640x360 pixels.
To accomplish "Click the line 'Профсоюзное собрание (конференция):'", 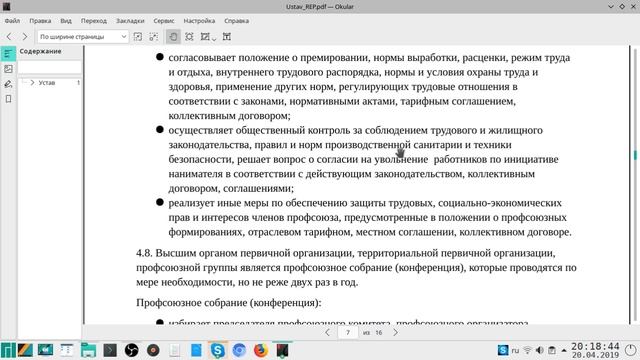I will pos(229,303).
